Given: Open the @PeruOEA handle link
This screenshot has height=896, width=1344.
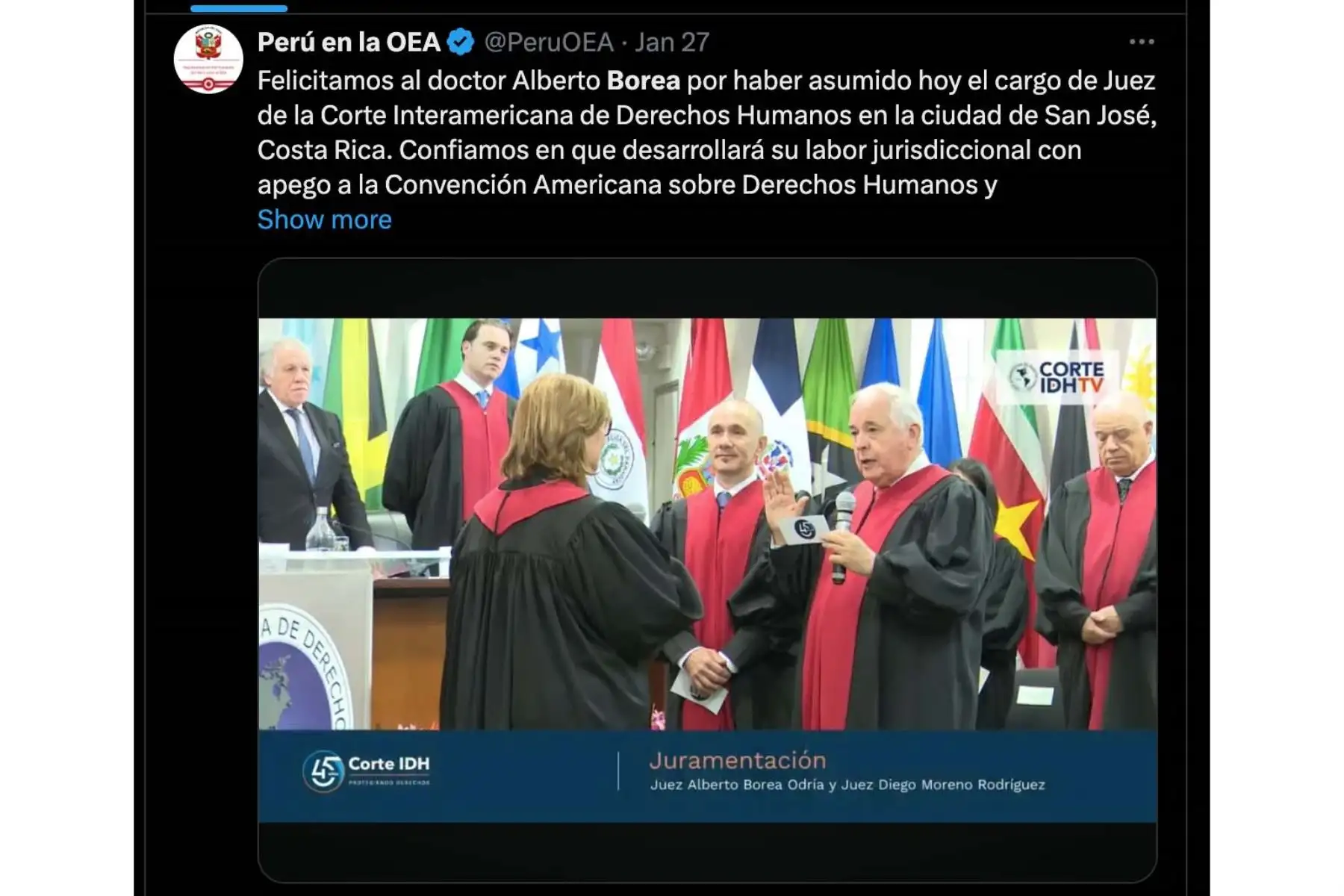Looking at the screenshot, I should click(549, 42).
